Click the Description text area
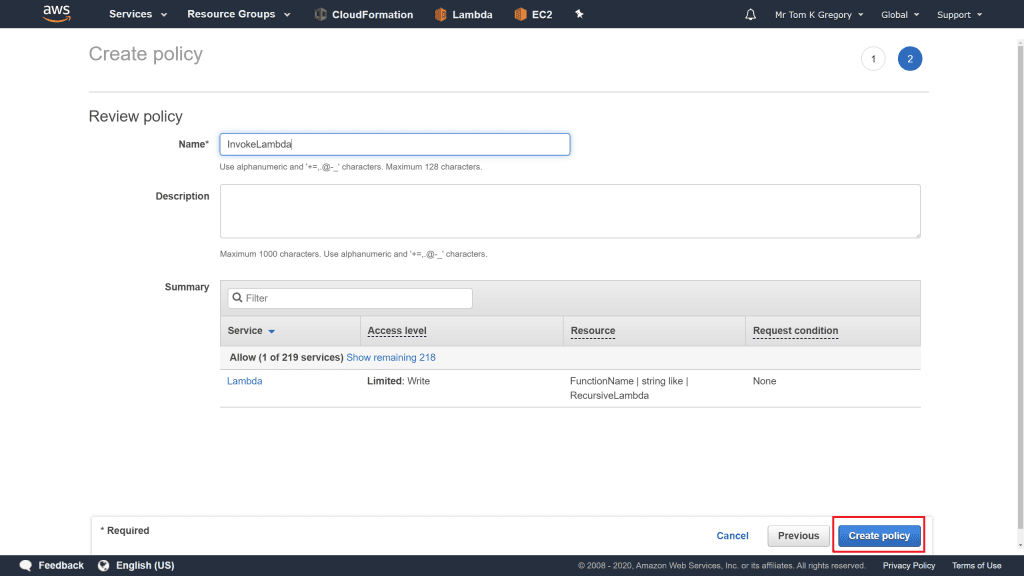Screen dimensions: 1024x576 (x=569, y=211)
